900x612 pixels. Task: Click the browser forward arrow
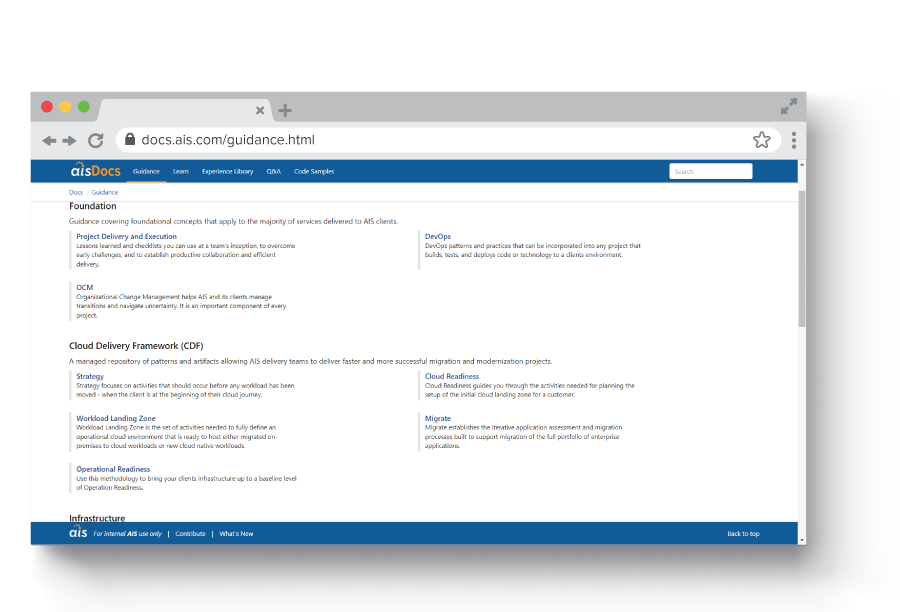point(69,141)
